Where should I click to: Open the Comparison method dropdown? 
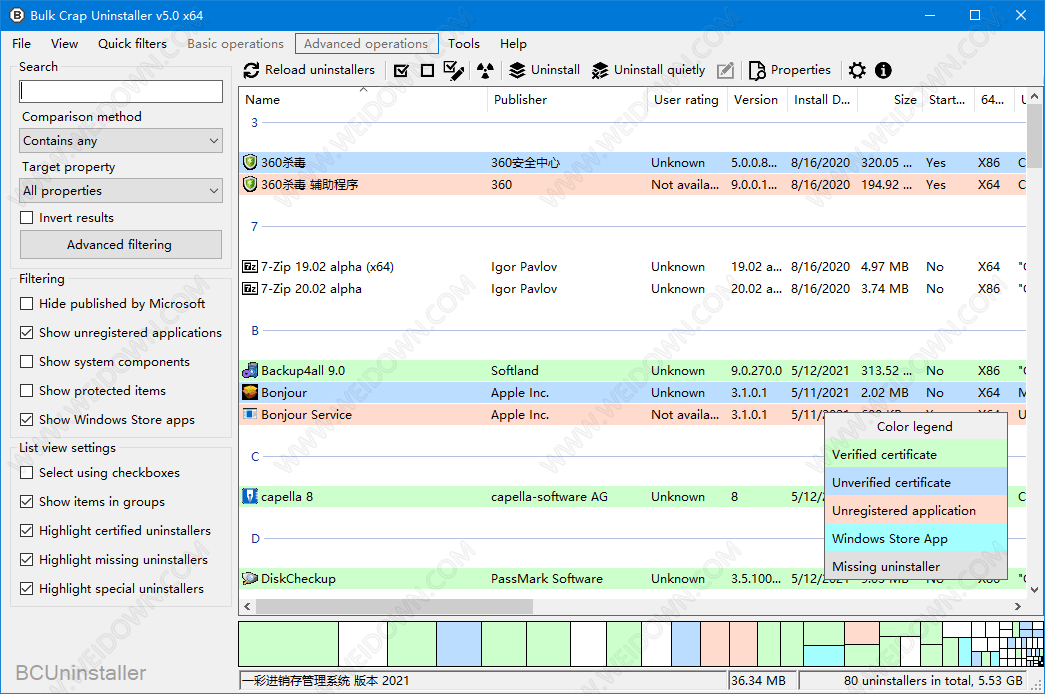(x=121, y=141)
